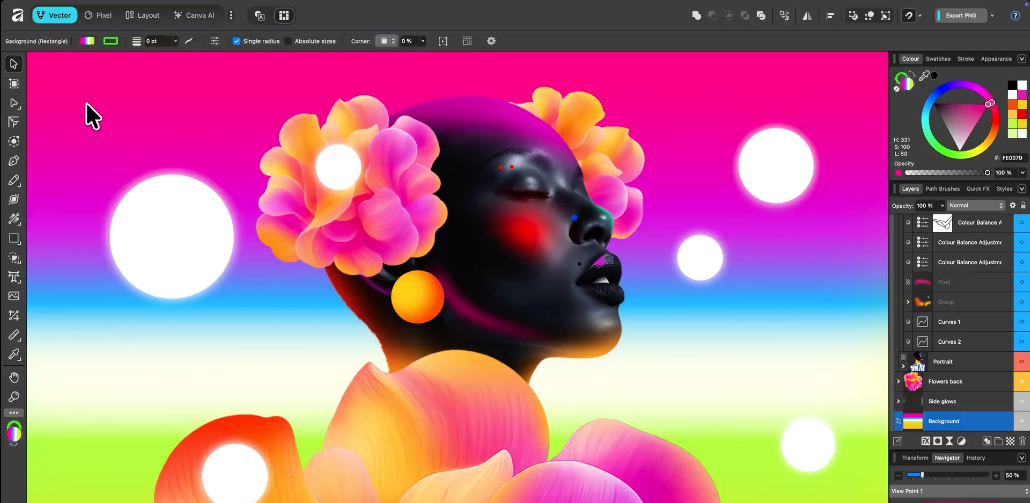
Task: Select the Place Image tool
Action: tap(14, 296)
